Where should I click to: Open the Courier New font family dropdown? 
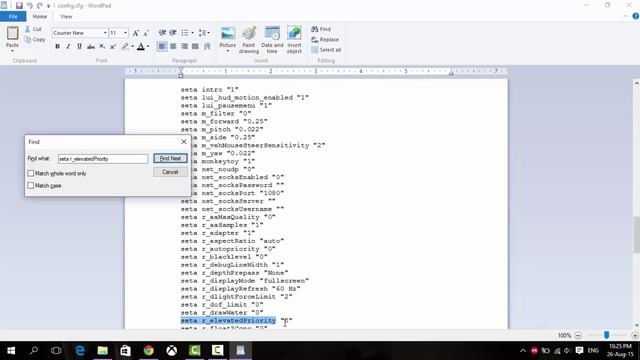point(105,33)
